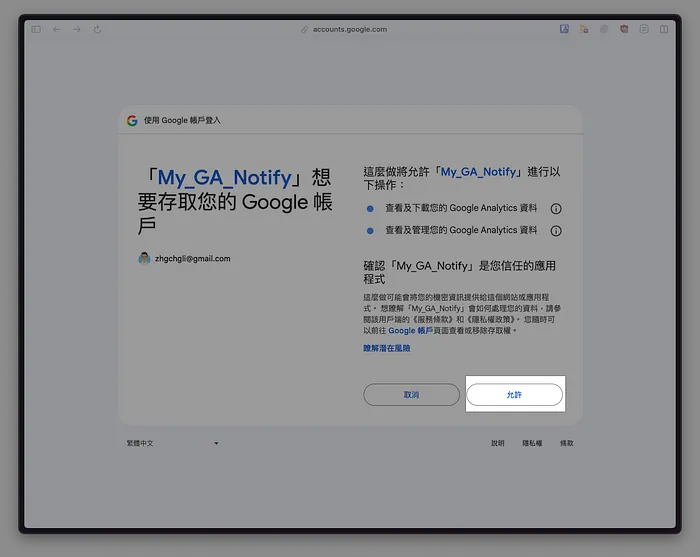
Task: Open the 瞭解潛在風險 link
Action: click(386, 348)
